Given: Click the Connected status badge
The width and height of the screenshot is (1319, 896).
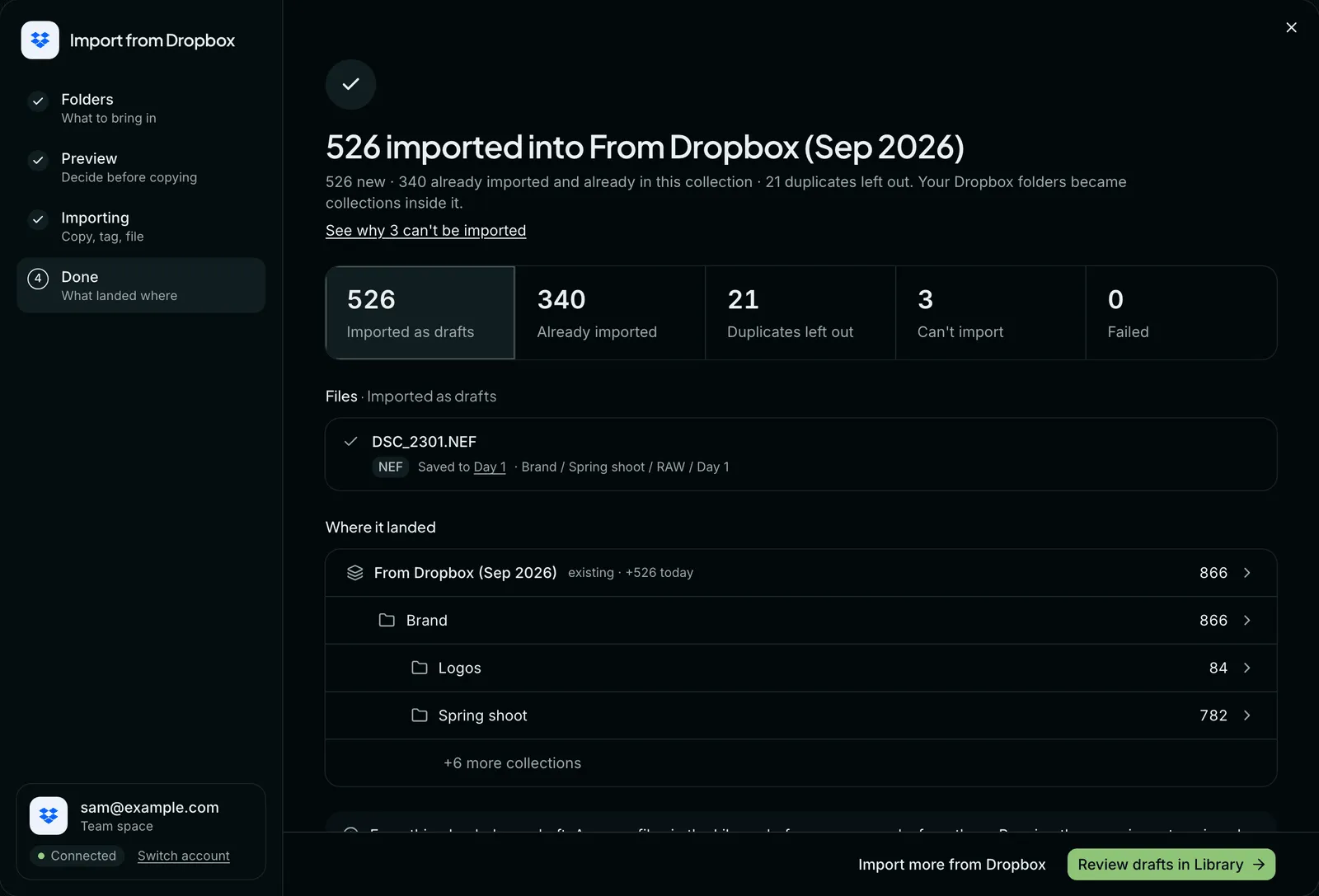Looking at the screenshot, I should coord(77,856).
